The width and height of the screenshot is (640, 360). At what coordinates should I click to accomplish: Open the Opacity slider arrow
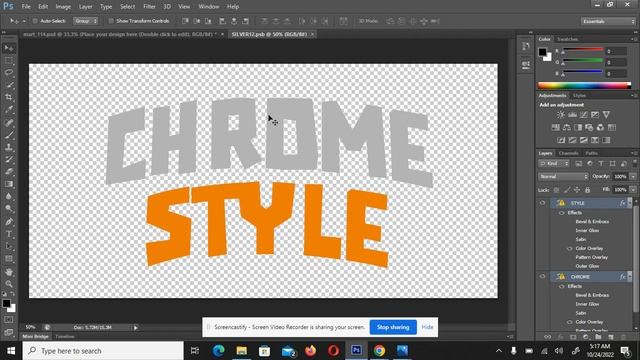(x=633, y=177)
